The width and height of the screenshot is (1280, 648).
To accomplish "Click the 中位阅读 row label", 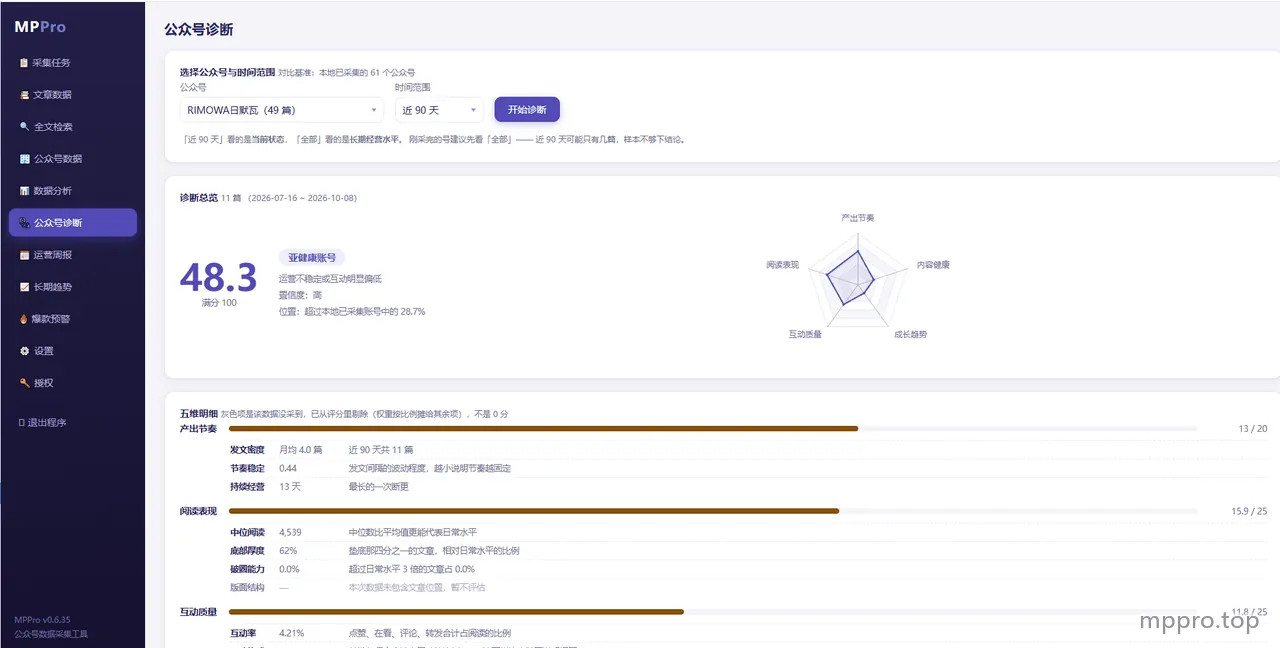I will (x=247, y=533).
